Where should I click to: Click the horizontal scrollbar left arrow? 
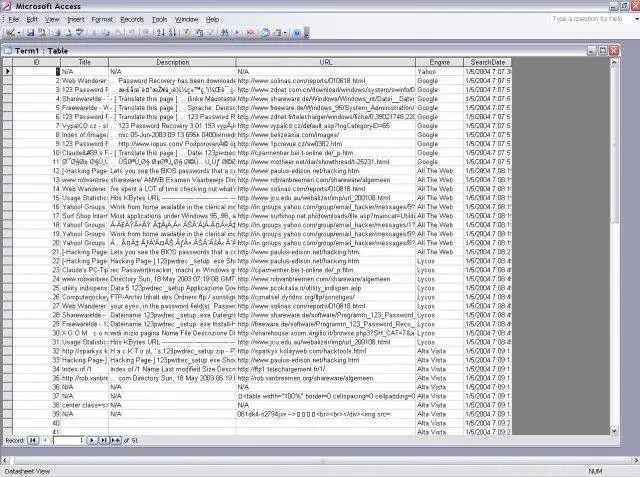(4, 460)
